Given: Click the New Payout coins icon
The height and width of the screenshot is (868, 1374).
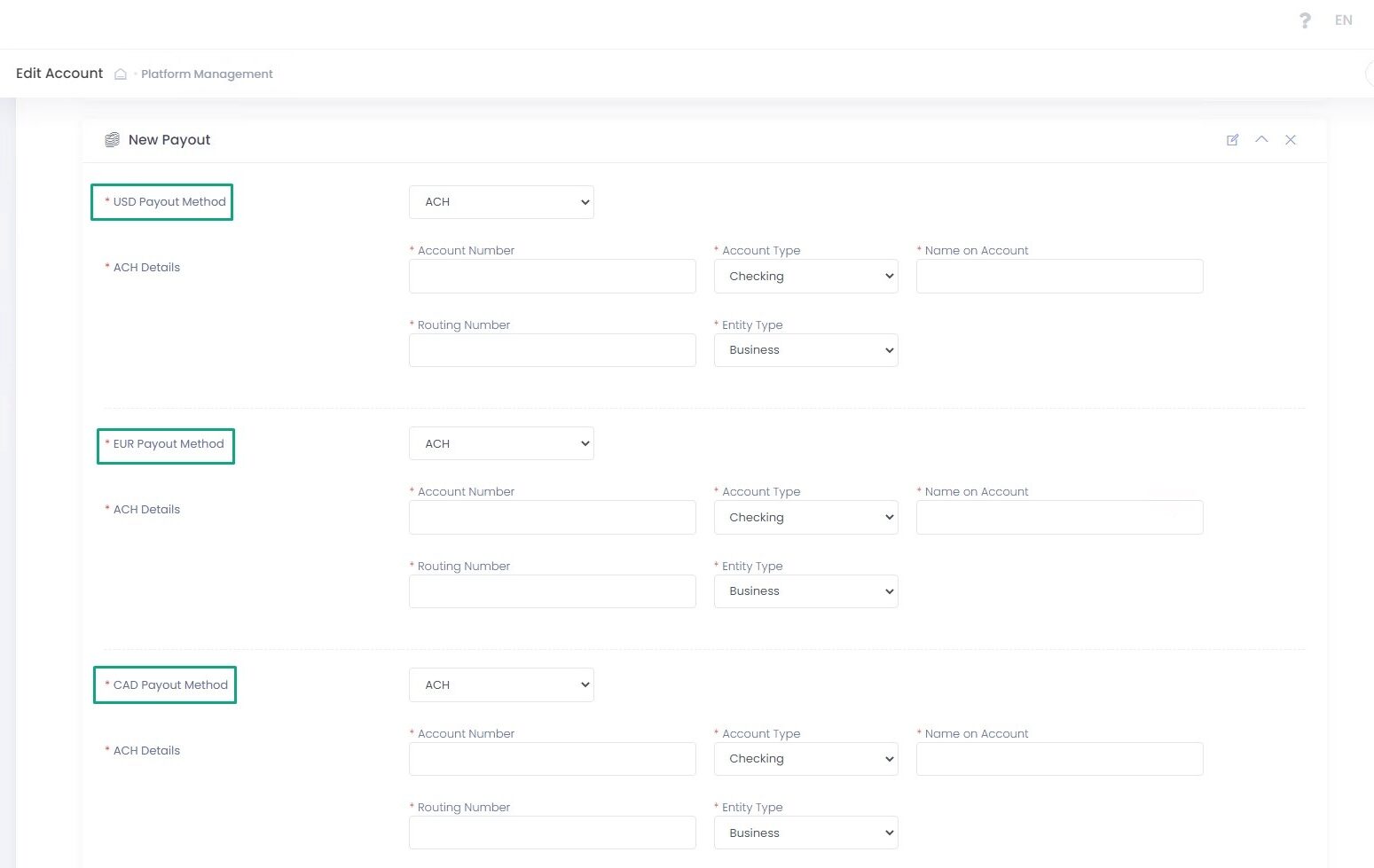Looking at the screenshot, I should tap(112, 140).
